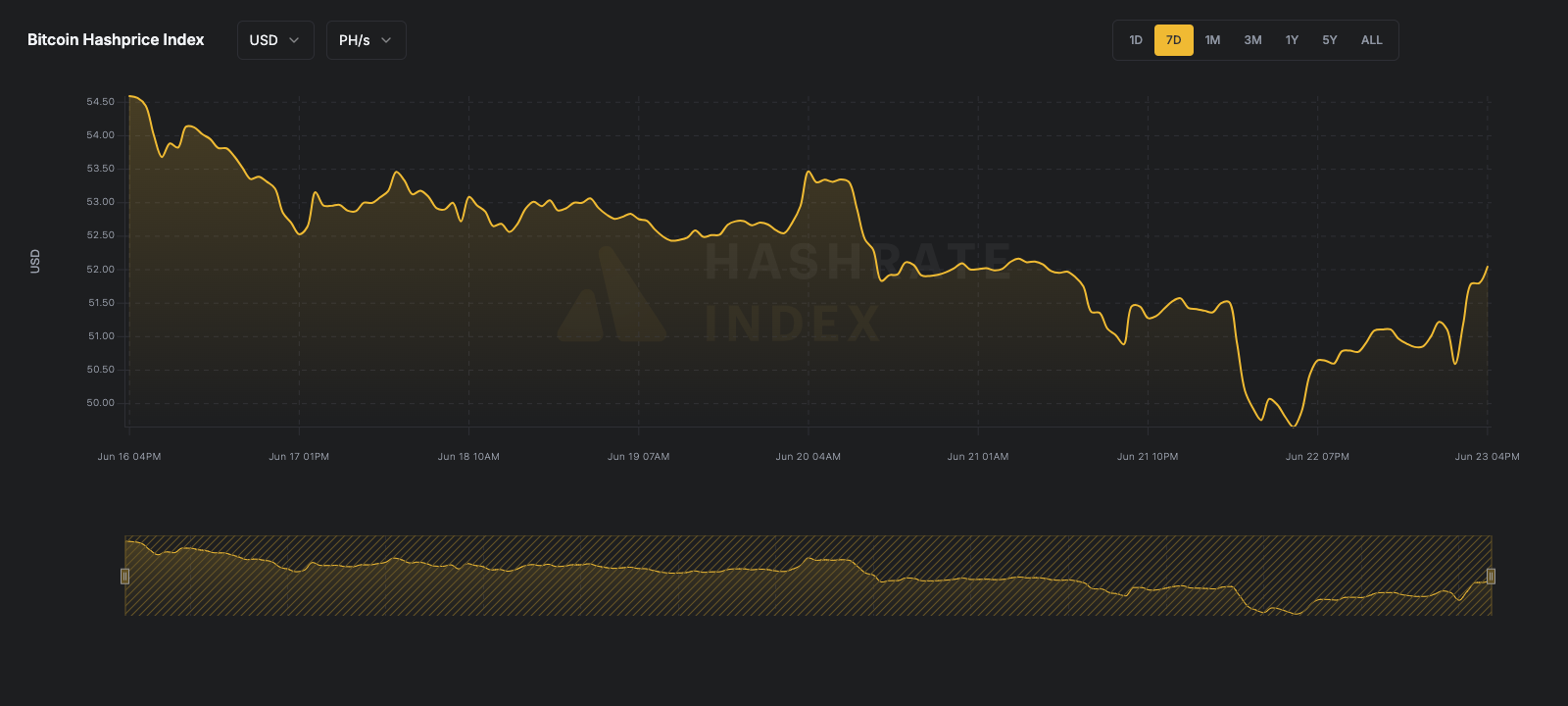Expand the PH/s unit dropdown
Viewport: 1568px width, 706px height.
366,40
